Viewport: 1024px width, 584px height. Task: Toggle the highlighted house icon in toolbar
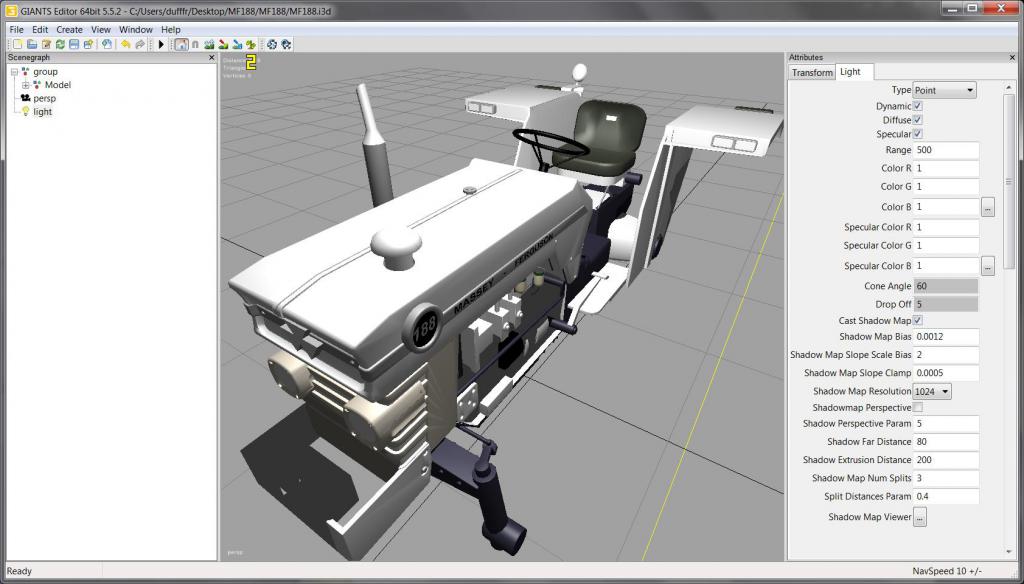coord(181,44)
